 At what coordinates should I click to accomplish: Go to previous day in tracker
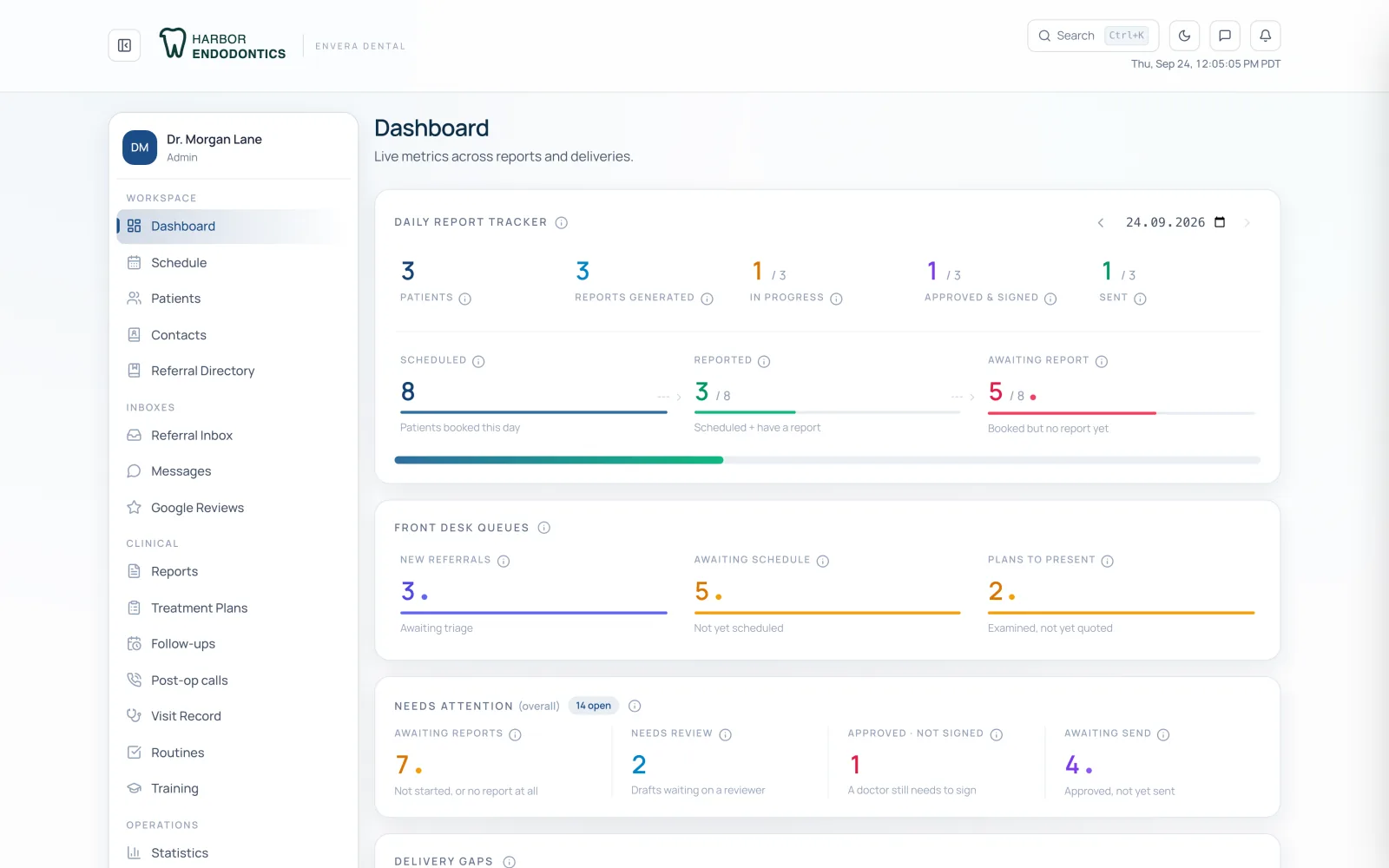pyautogui.click(x=1101, y=223)
